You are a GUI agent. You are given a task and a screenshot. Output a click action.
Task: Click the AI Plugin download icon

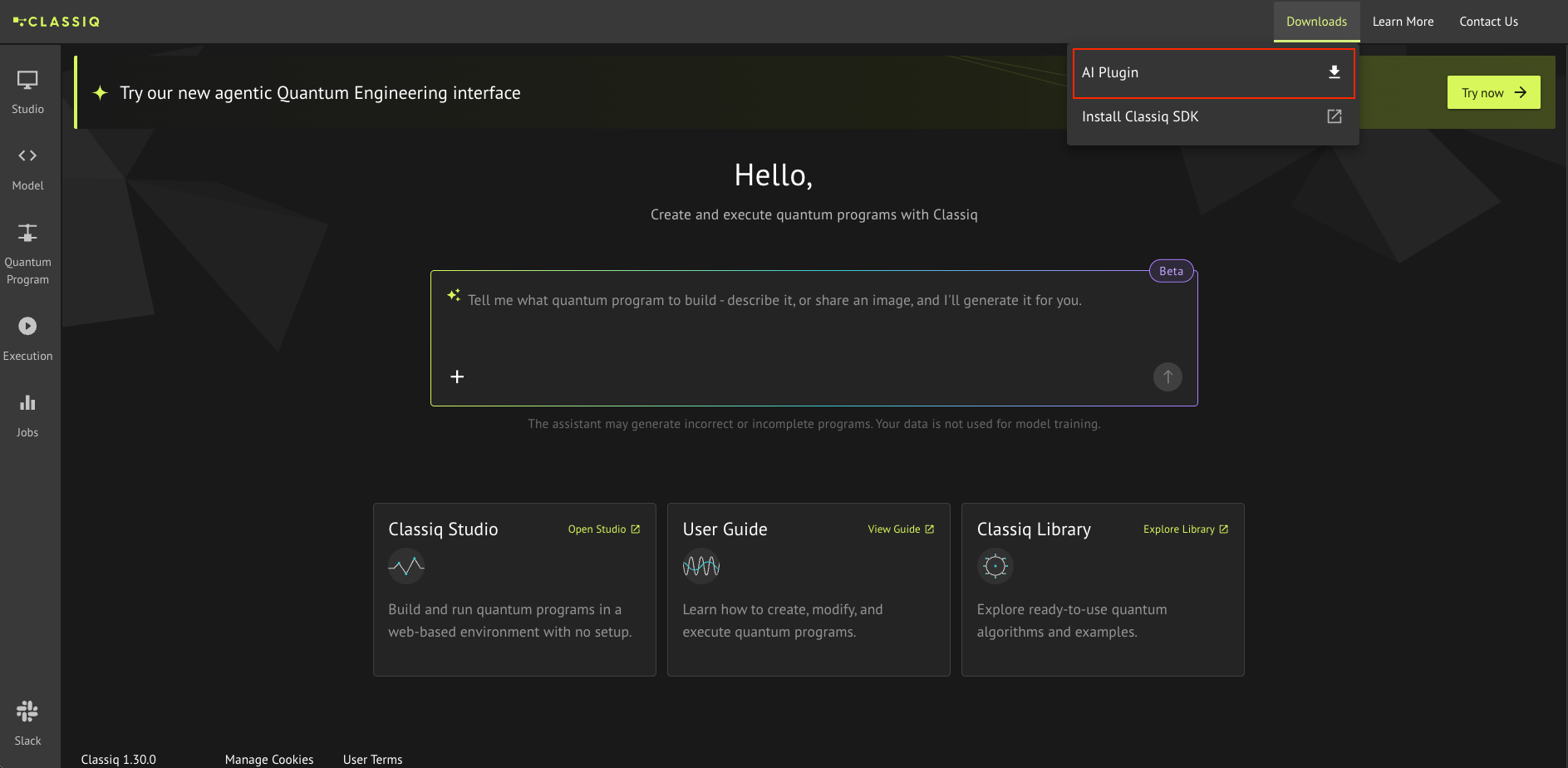tap(1335, 72)
